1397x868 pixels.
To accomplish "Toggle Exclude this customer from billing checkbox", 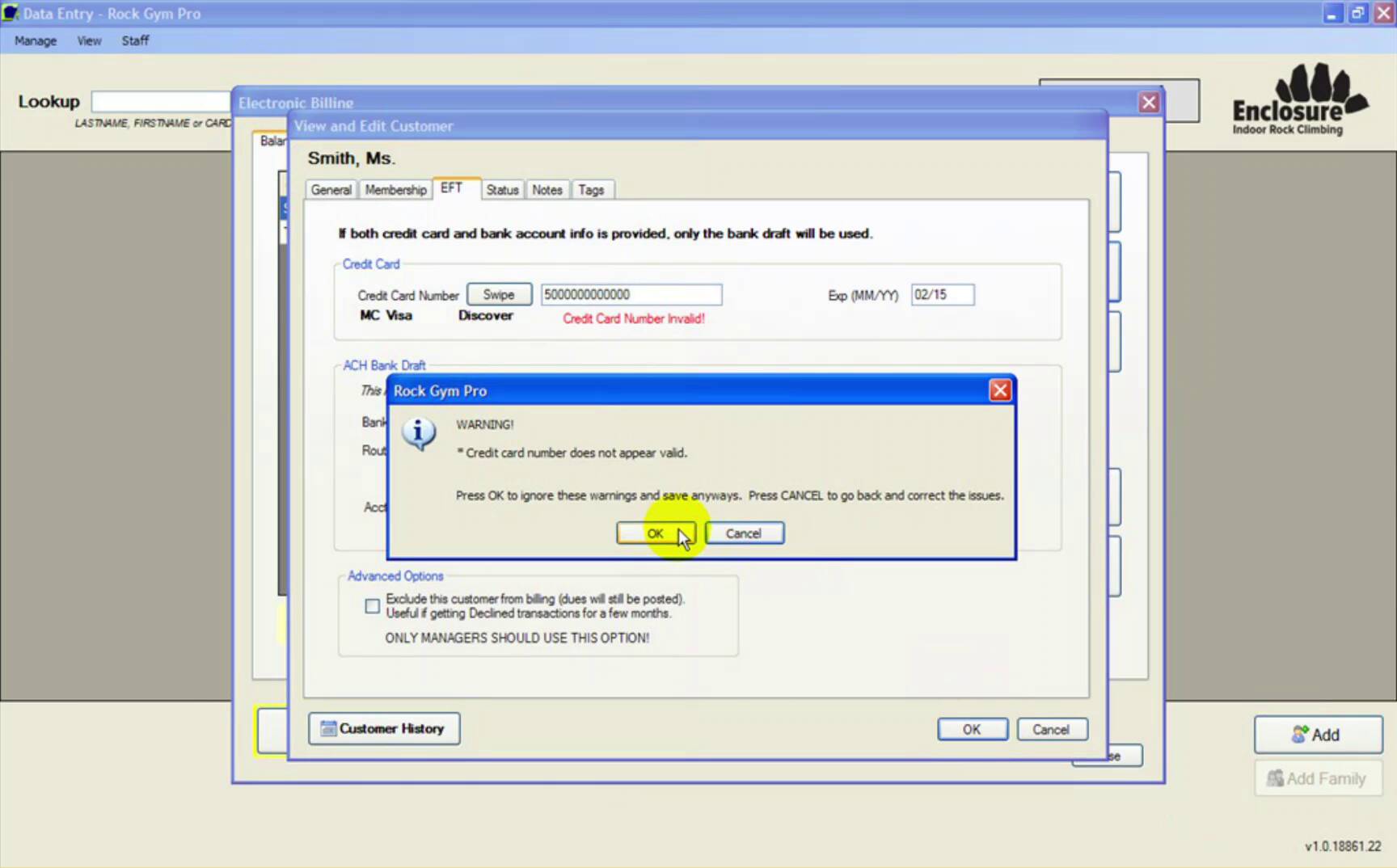I will (372, 606).
